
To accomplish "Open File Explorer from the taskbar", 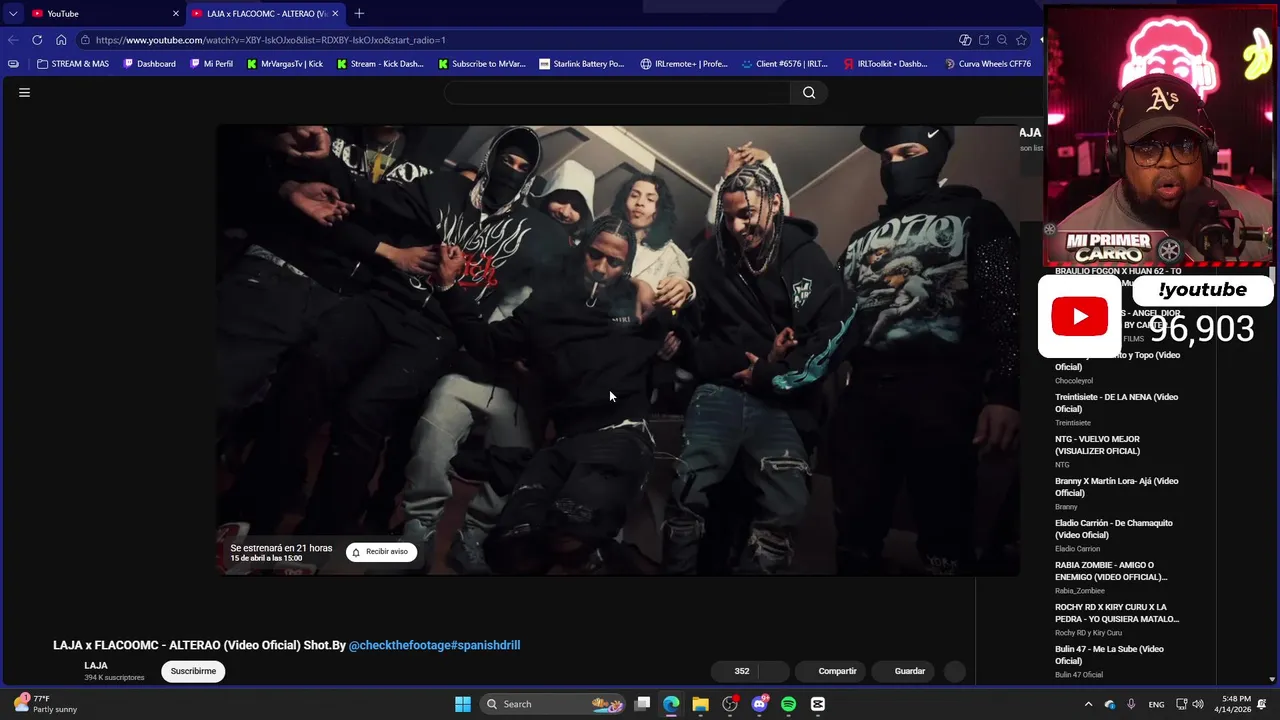I will pos(700,704).
